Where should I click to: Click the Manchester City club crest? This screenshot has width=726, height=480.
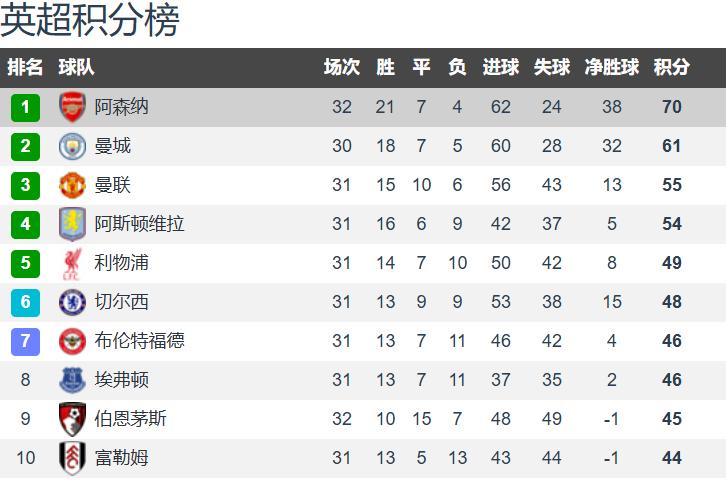pyautogui.click(x=73, y=146)
